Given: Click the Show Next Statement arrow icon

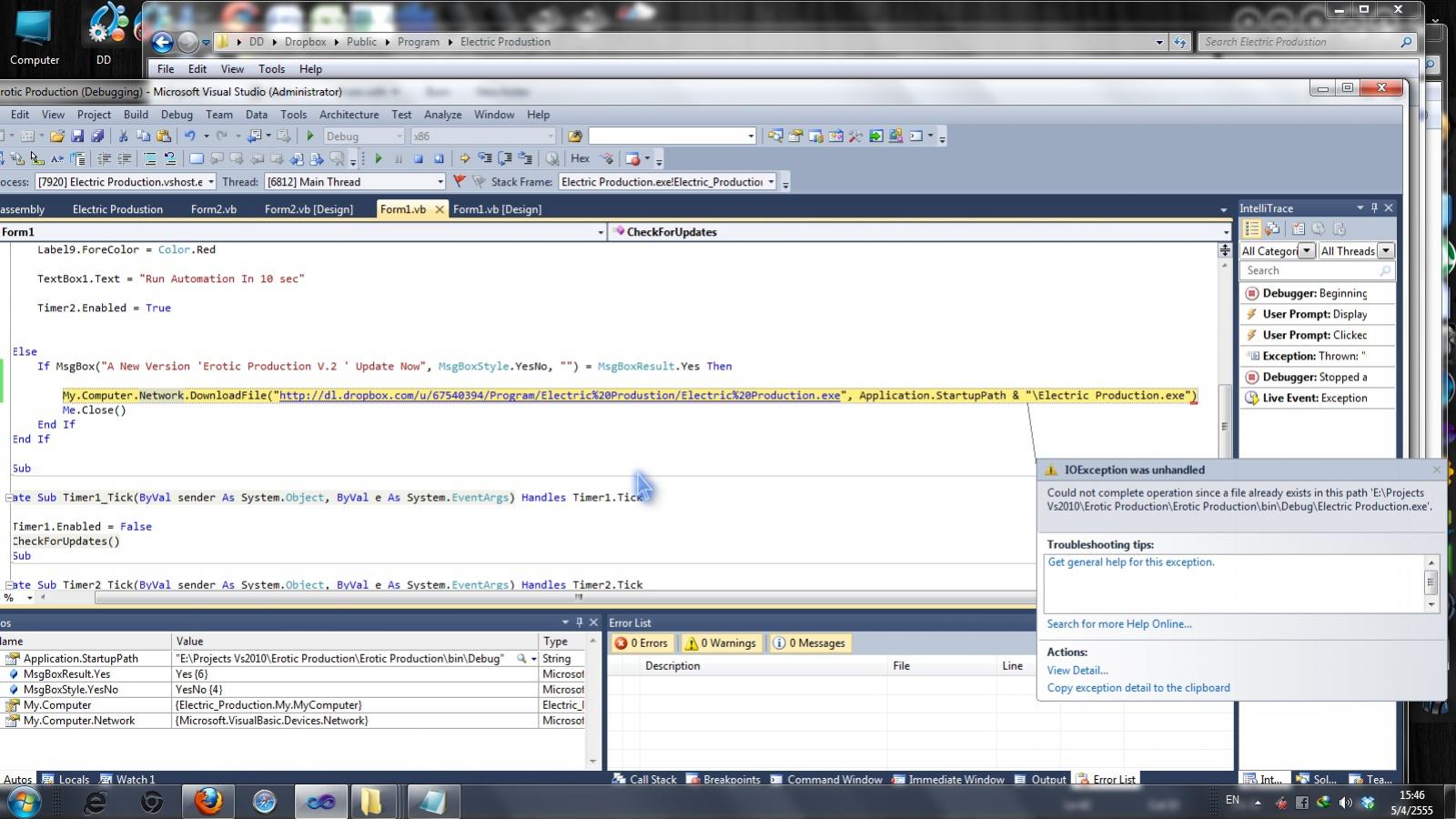Looking at the screenshot, I should (x=464, y=158).
